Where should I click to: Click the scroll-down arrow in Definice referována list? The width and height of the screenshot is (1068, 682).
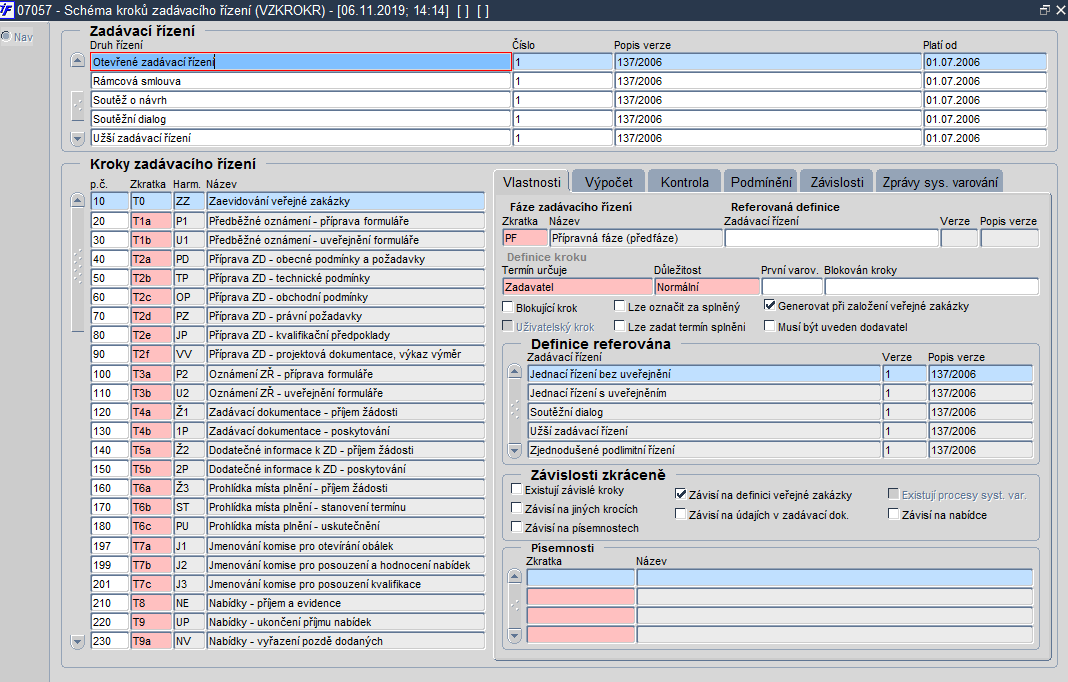click(x=515, y=450)
